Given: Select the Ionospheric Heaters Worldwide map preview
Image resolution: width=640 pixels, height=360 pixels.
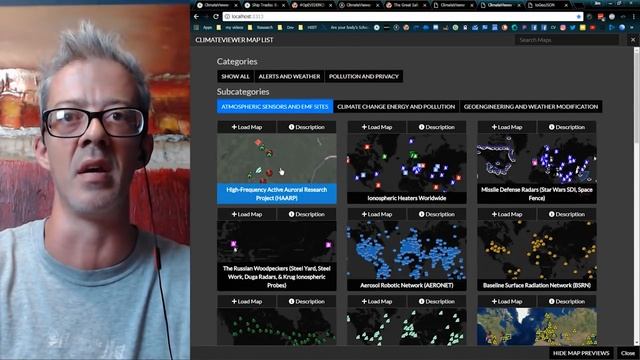Looking at the screenshot, I should (407, 162).
